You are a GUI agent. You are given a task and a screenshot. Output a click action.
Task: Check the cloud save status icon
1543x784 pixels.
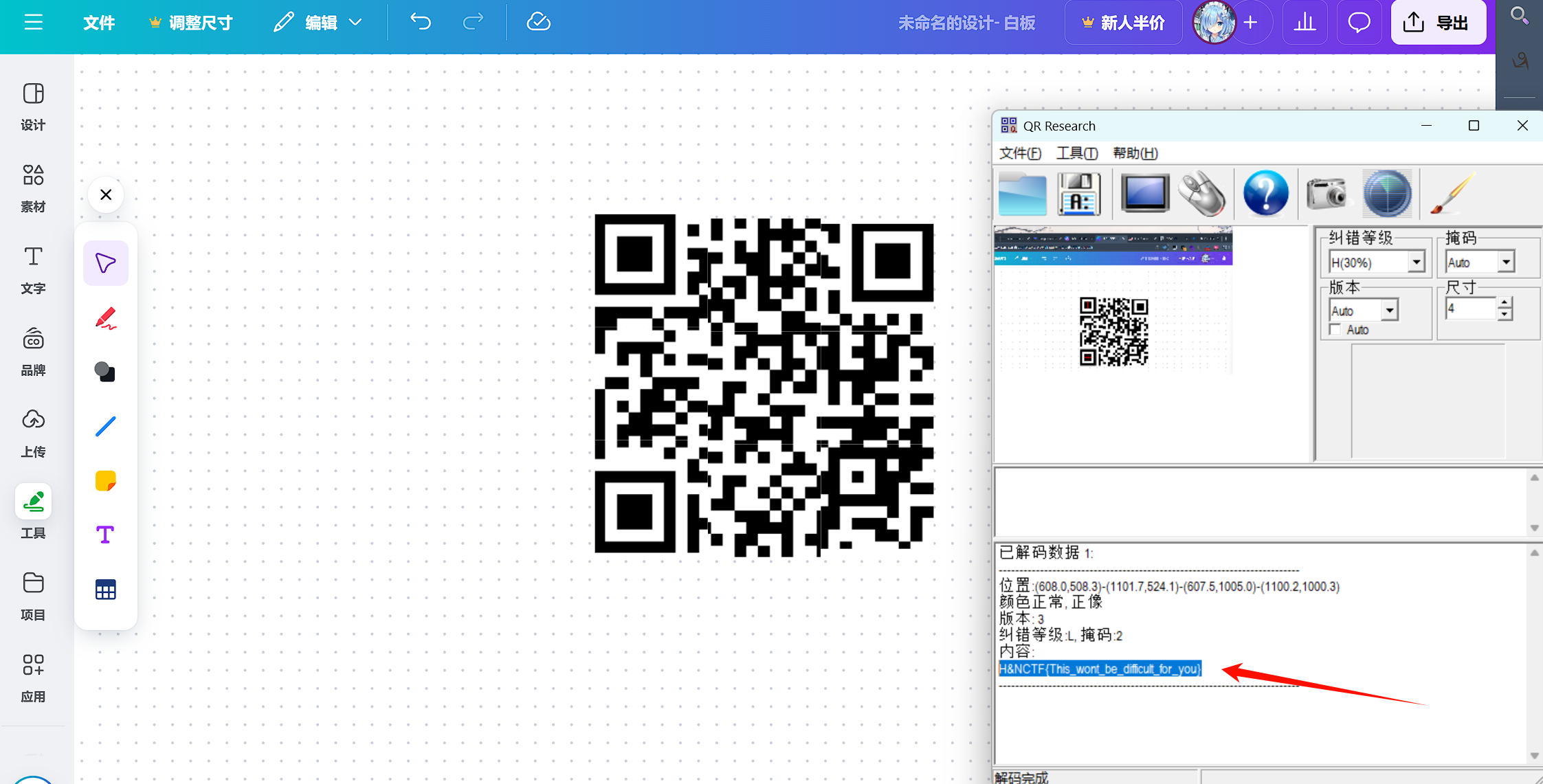point(538,22)
